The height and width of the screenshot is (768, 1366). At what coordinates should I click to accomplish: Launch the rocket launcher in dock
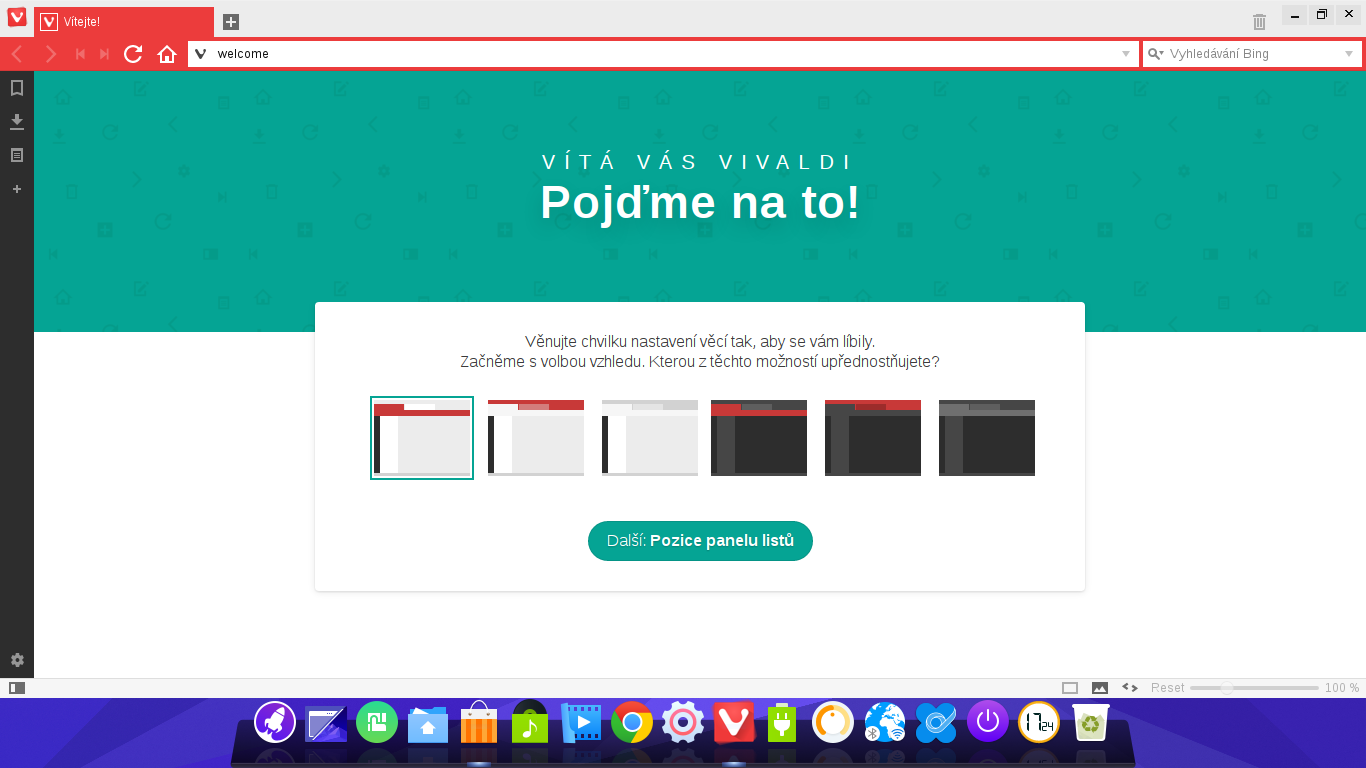coord(275,721)
